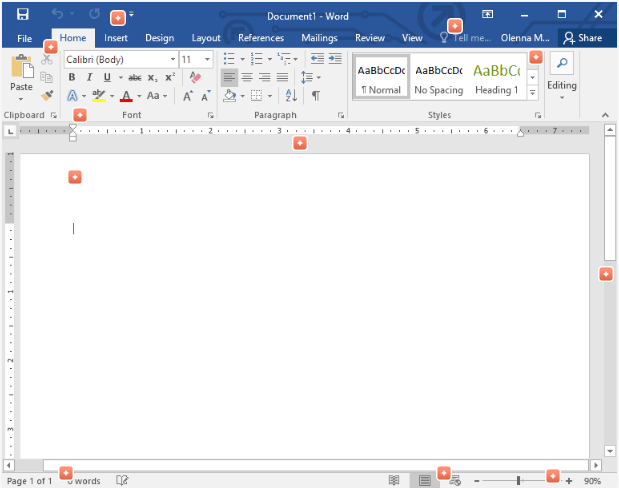Click the tab selector at ruler corner

point(10,131)
